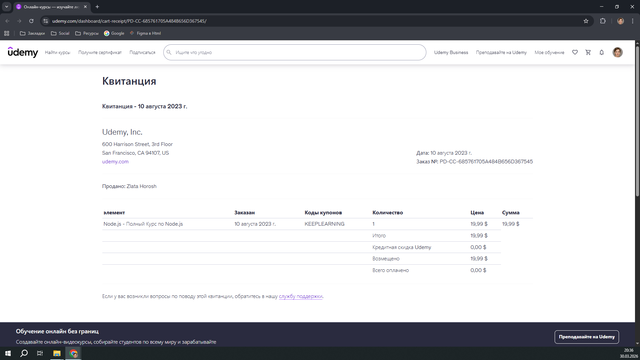Click the order number PD-CC text
Image resolution: width=640 pixels, height=360 pixels.
(486, 162)
